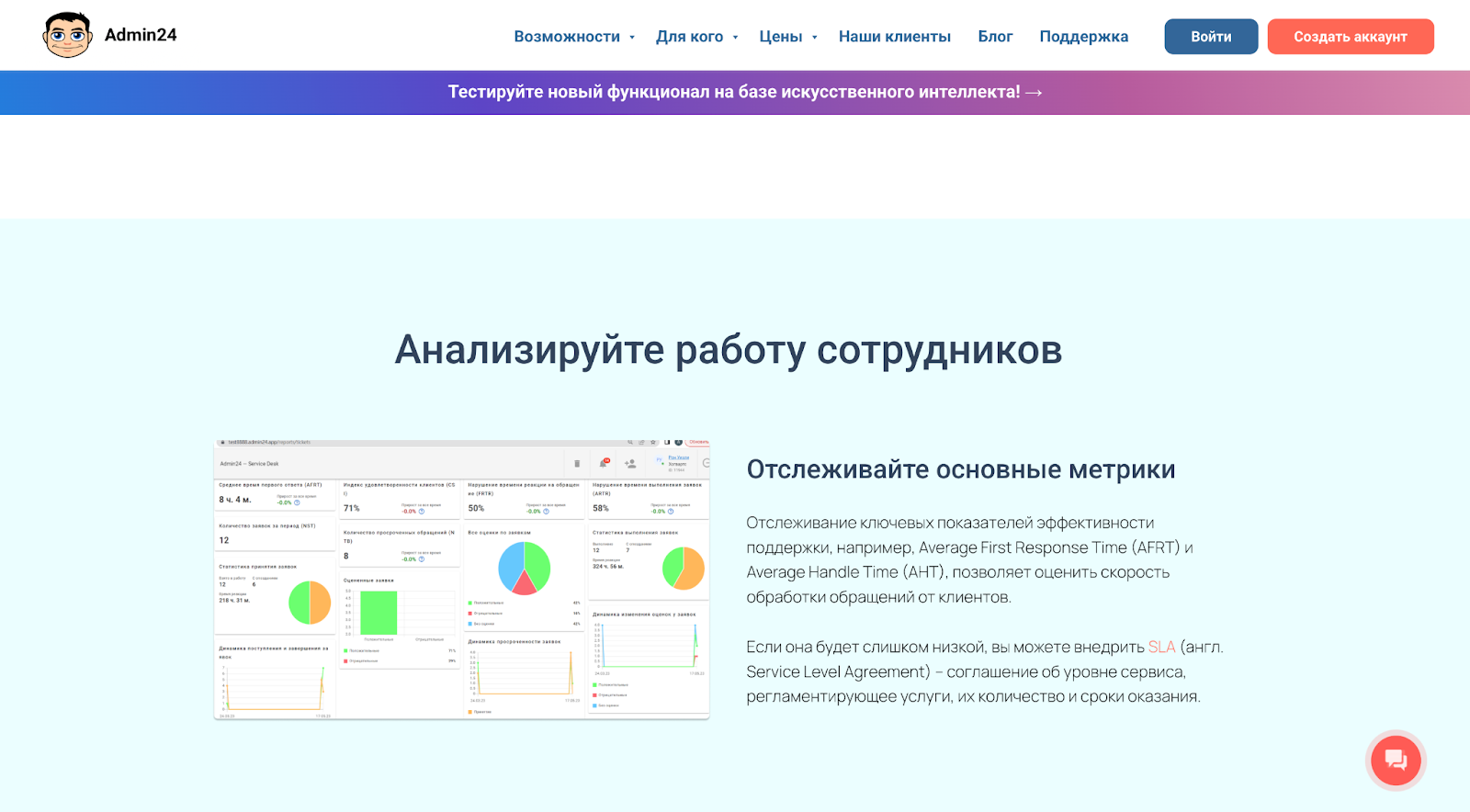Open the Блог page
1470x812 pixels.
pos(995,37)
